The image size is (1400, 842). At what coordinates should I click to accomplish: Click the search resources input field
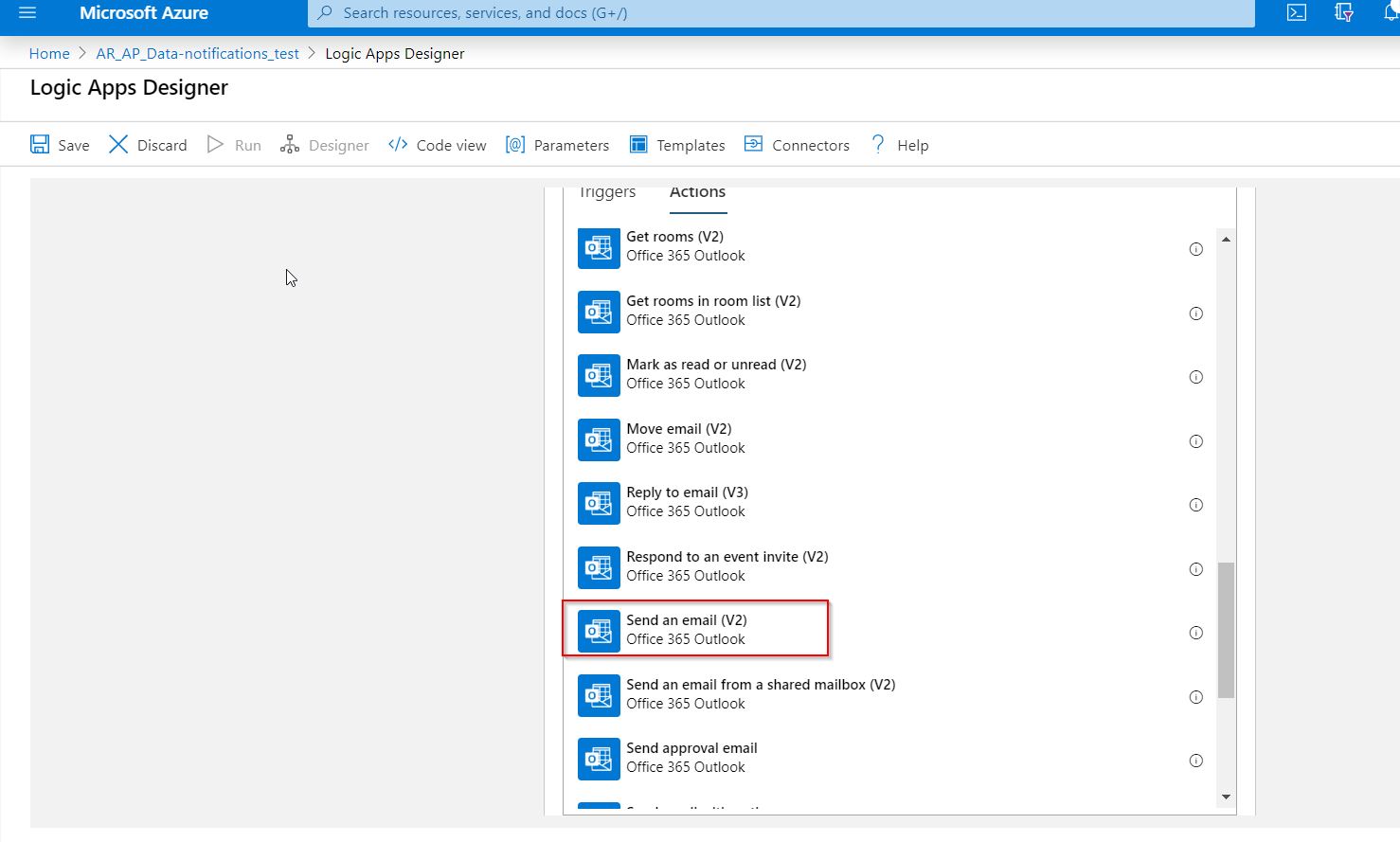click(x=781, y=13)
